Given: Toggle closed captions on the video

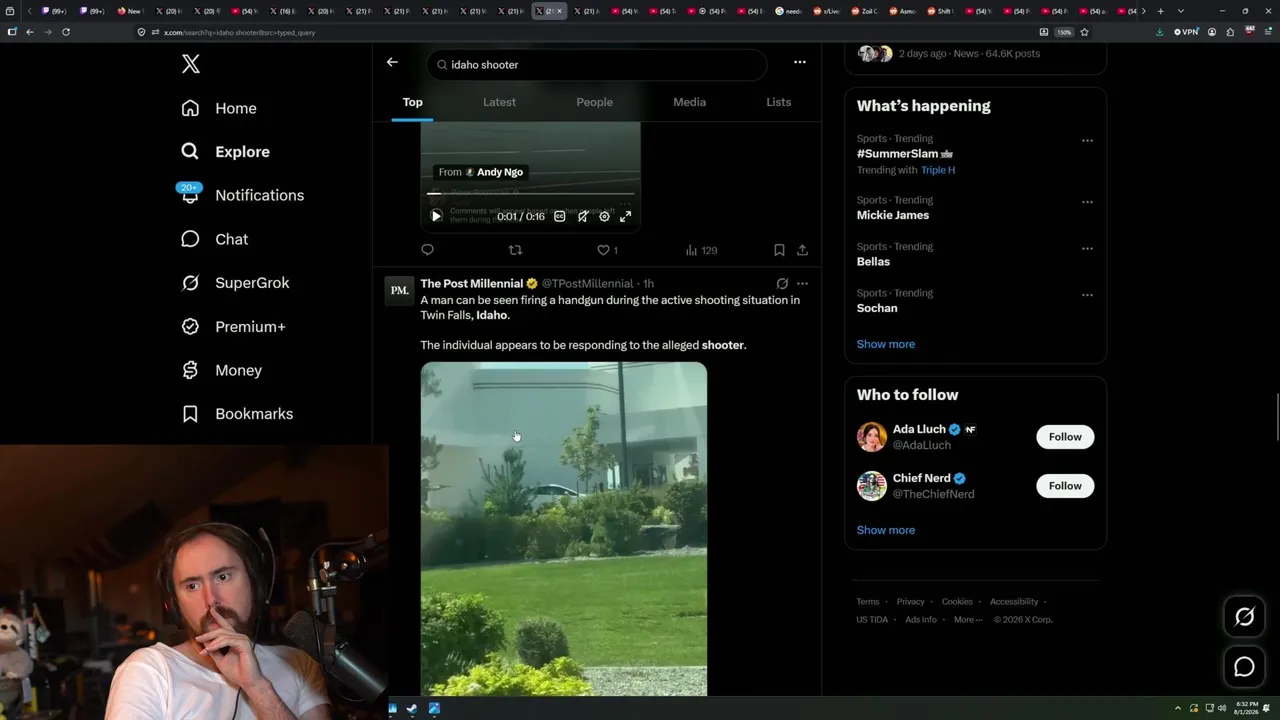Looking at the screenshot, I should click(560, 216).
